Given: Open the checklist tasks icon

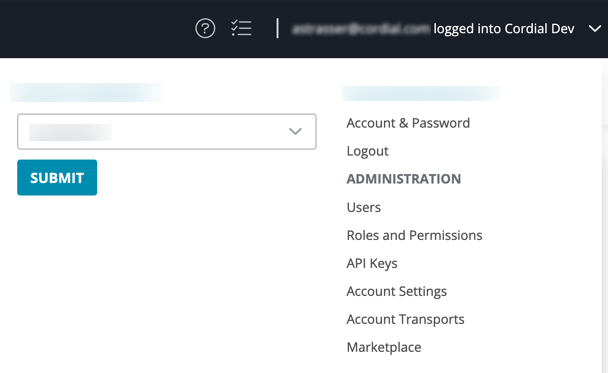Looking at the screenshot, I should pyautogui.click(x=241, y=28).
